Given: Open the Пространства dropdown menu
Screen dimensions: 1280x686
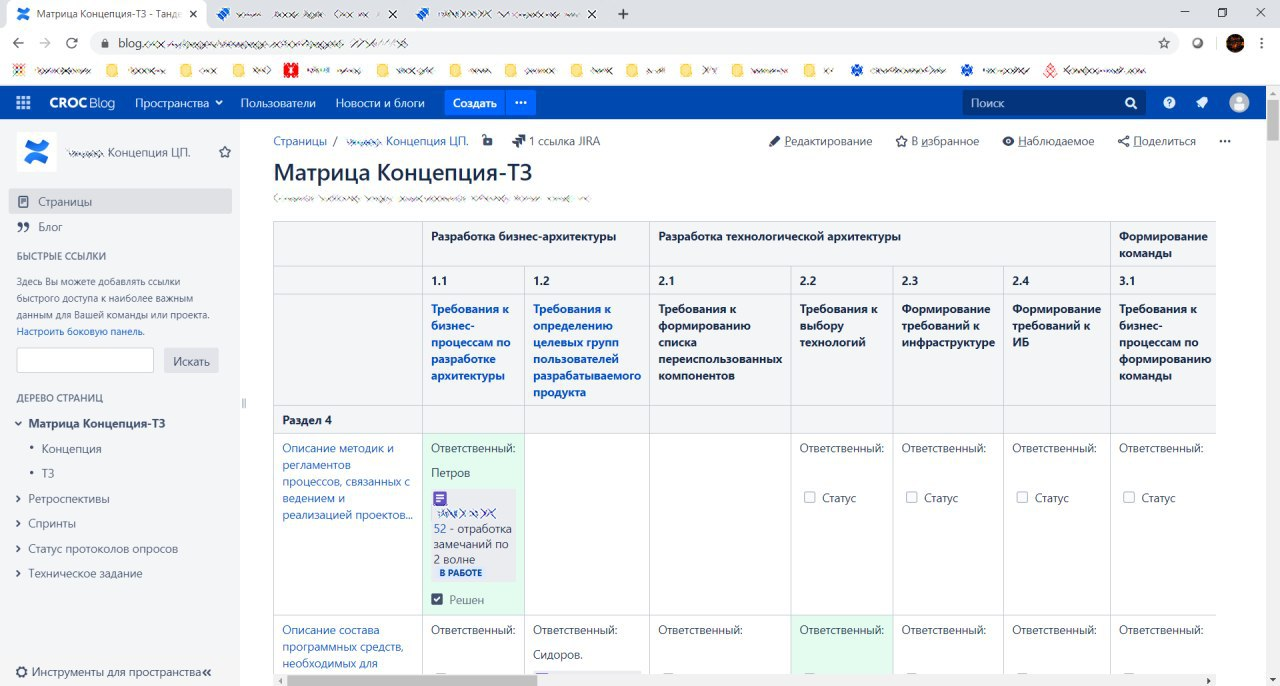Looking at the screenshot, I should click(178, 103).
